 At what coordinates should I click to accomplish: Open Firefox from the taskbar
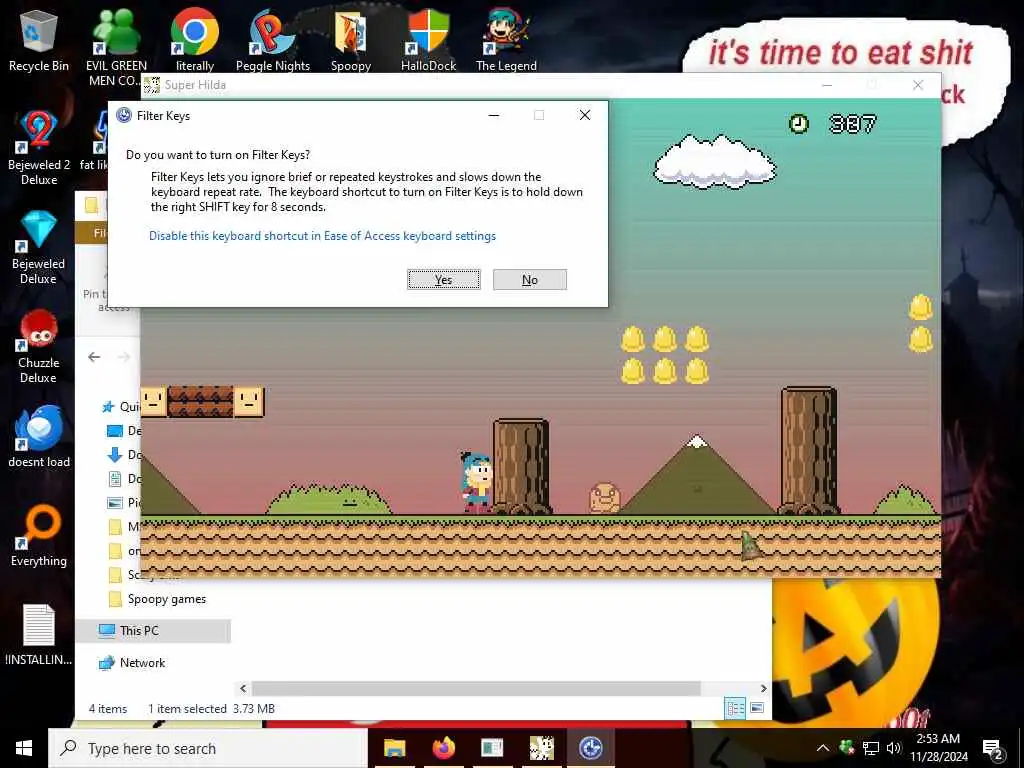pos(443,748)
